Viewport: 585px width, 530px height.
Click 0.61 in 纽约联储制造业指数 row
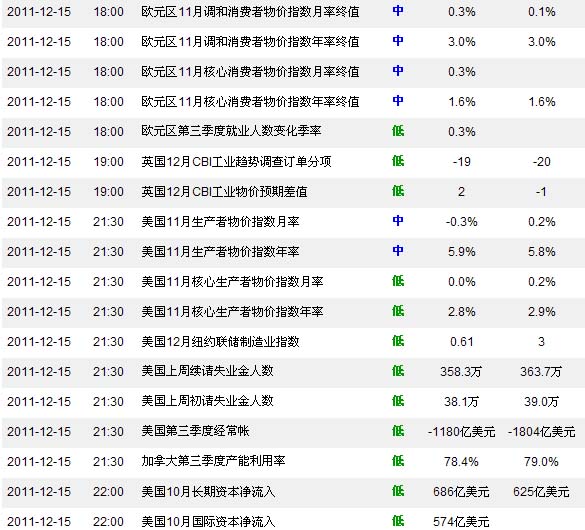[462, 342]
